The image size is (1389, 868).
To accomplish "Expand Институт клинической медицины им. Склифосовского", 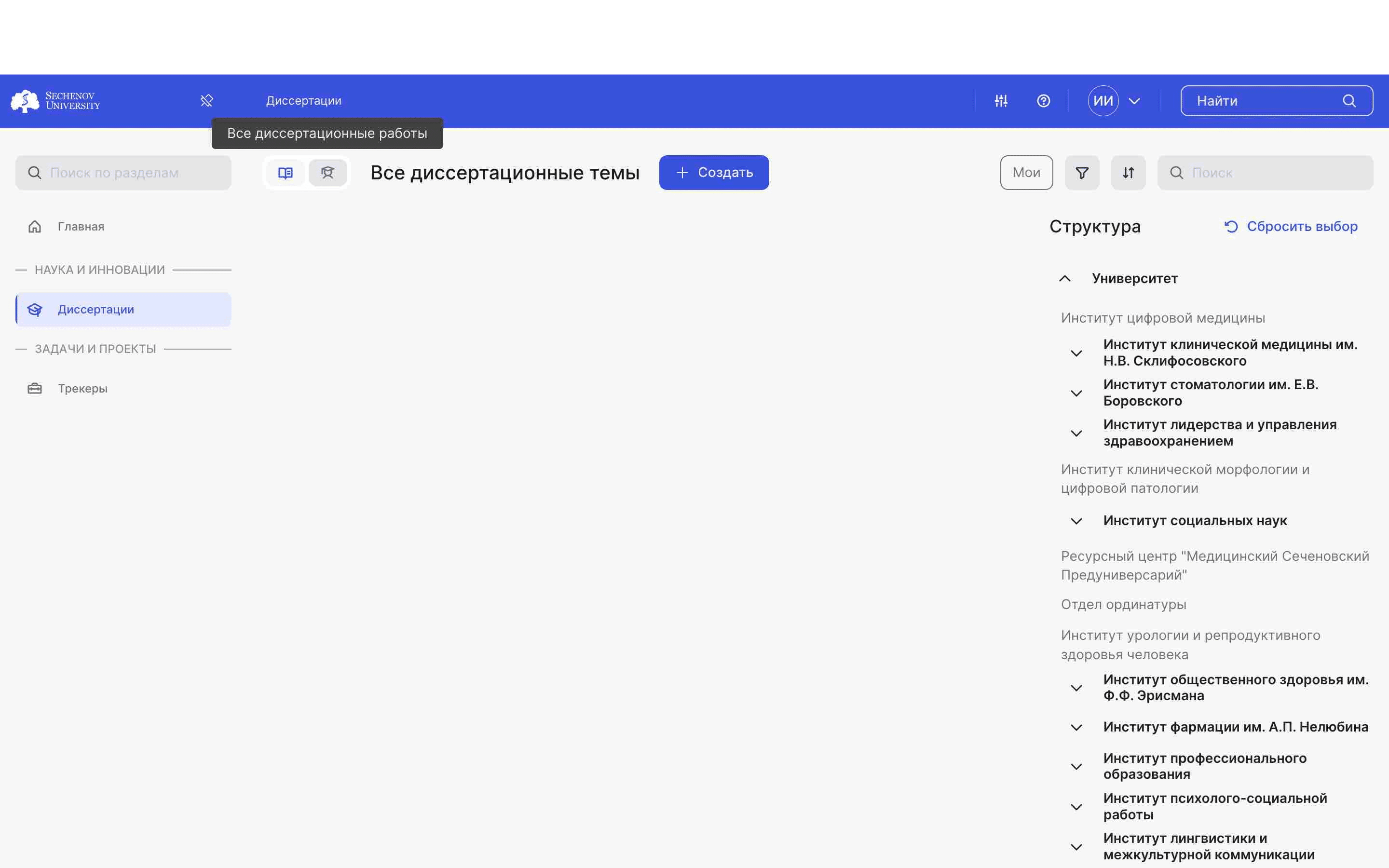I will click(x=1076, y=353).
